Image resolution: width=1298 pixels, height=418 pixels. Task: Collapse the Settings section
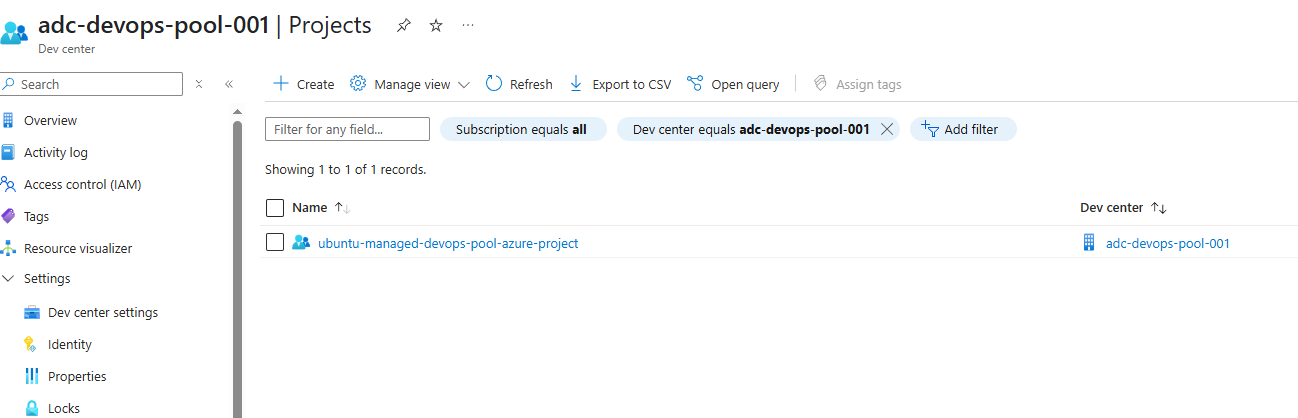pos(9,279)
